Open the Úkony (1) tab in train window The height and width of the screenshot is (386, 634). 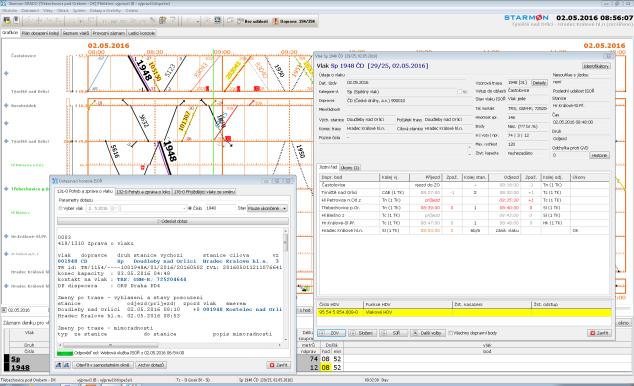click(x=350, y=167)
